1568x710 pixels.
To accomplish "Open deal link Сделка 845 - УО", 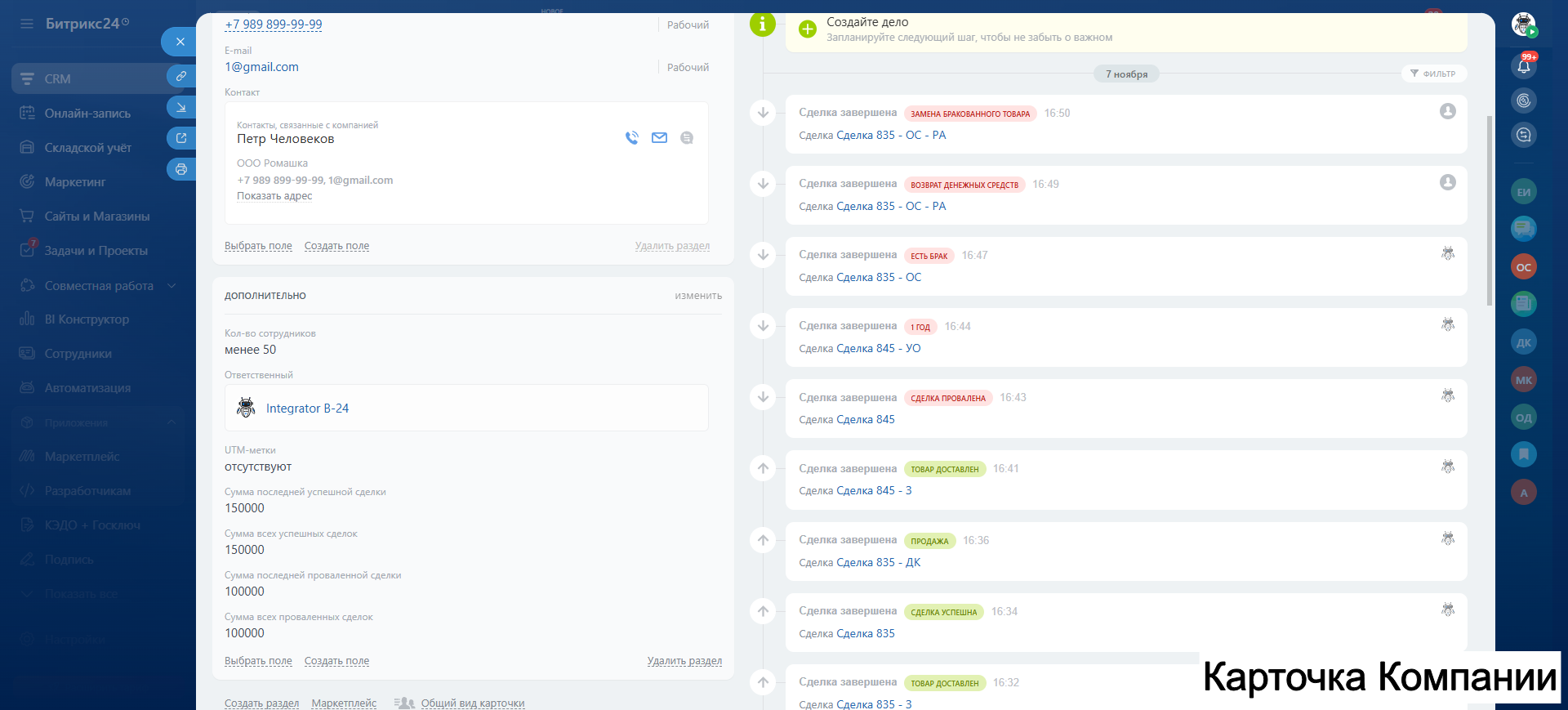I will click(878, 349).
